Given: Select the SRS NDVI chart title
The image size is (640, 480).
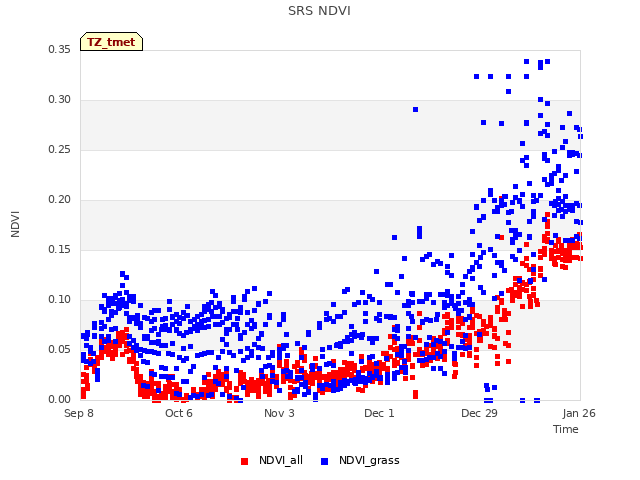Looking at the screenshot, I should coord(319,11).
